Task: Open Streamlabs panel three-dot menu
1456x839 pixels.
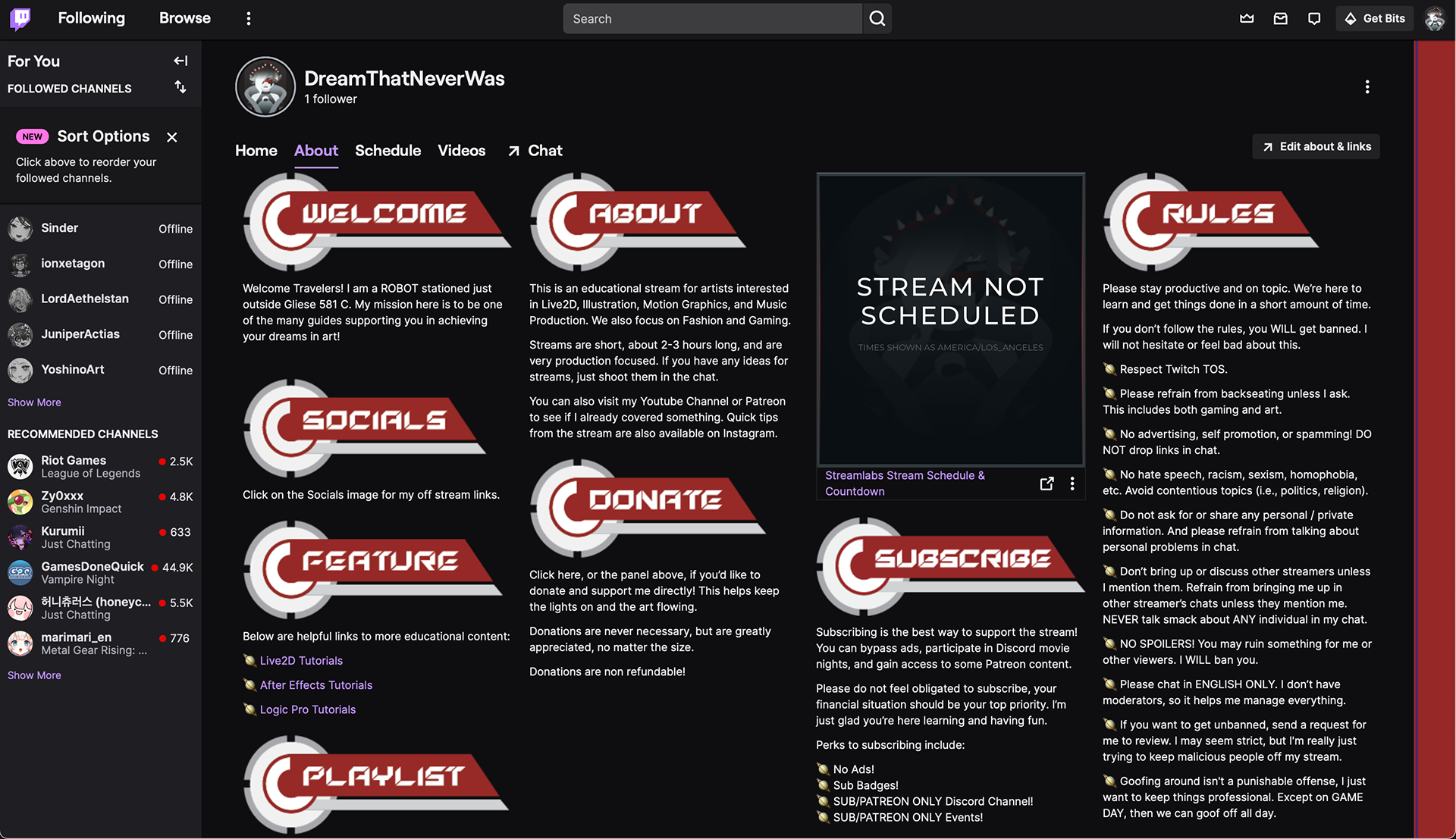Action: tap(1072, 484)
